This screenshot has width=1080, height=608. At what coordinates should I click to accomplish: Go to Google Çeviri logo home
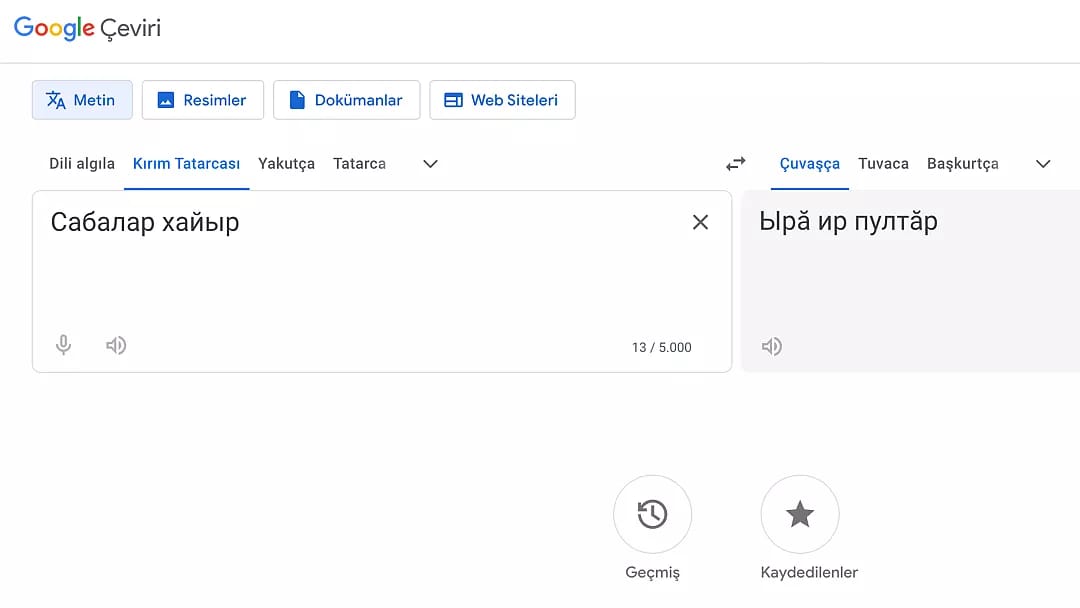pos(87,28)
